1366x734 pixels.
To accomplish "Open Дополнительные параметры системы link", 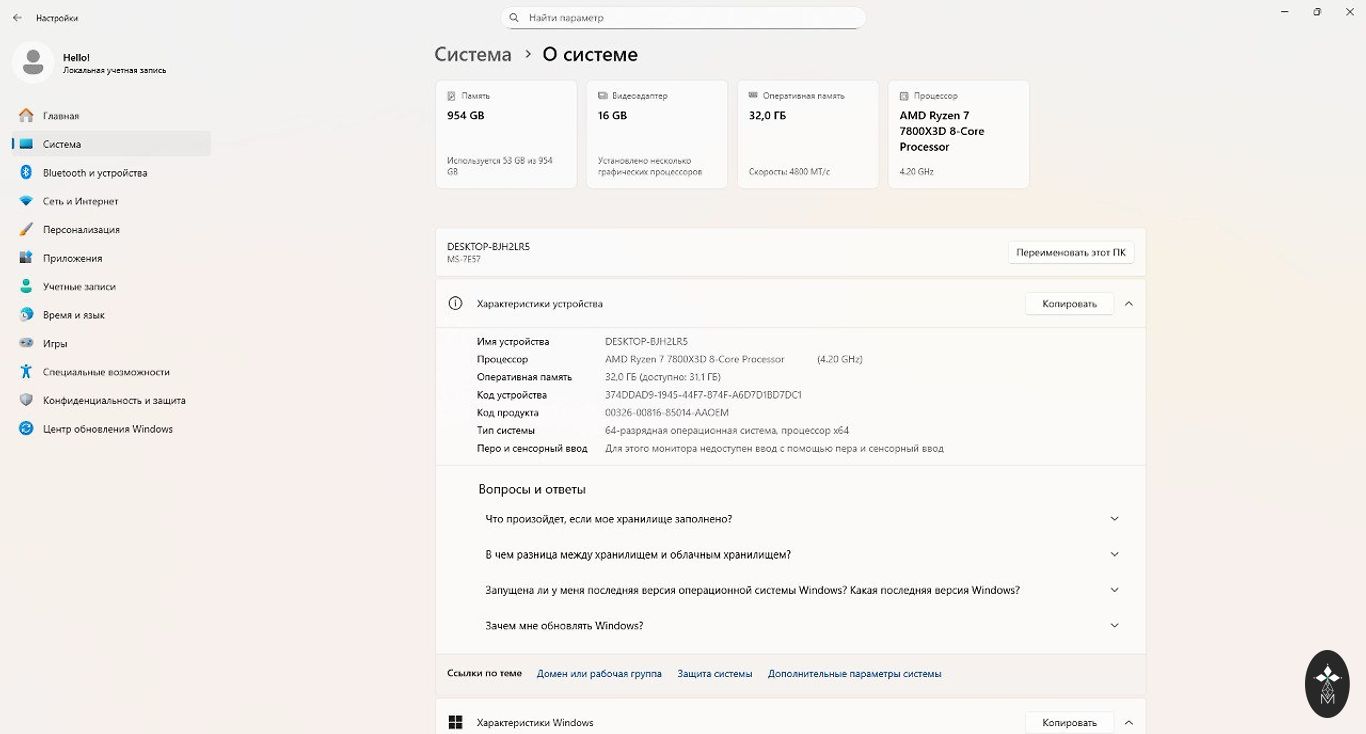I will click(x=854, y=674).
